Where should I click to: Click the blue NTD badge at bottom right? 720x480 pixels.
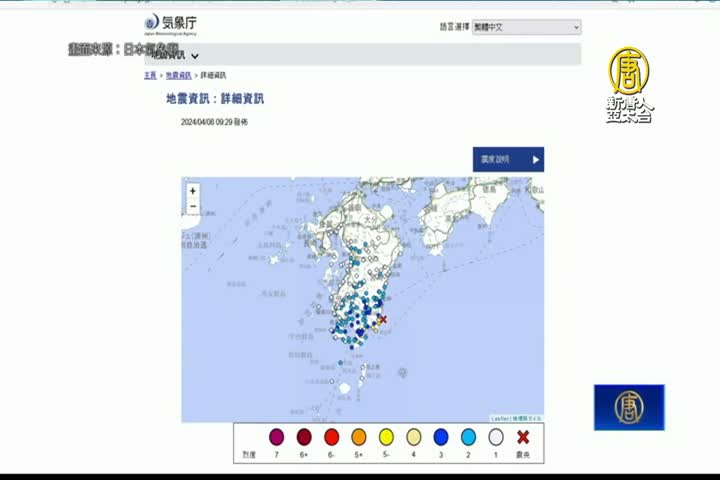click(628, 407)
